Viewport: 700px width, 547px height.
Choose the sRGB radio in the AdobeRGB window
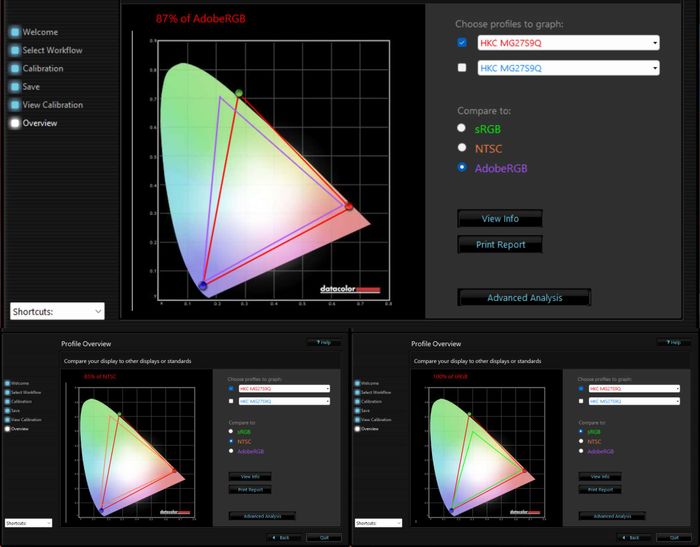tap(462, 128)
